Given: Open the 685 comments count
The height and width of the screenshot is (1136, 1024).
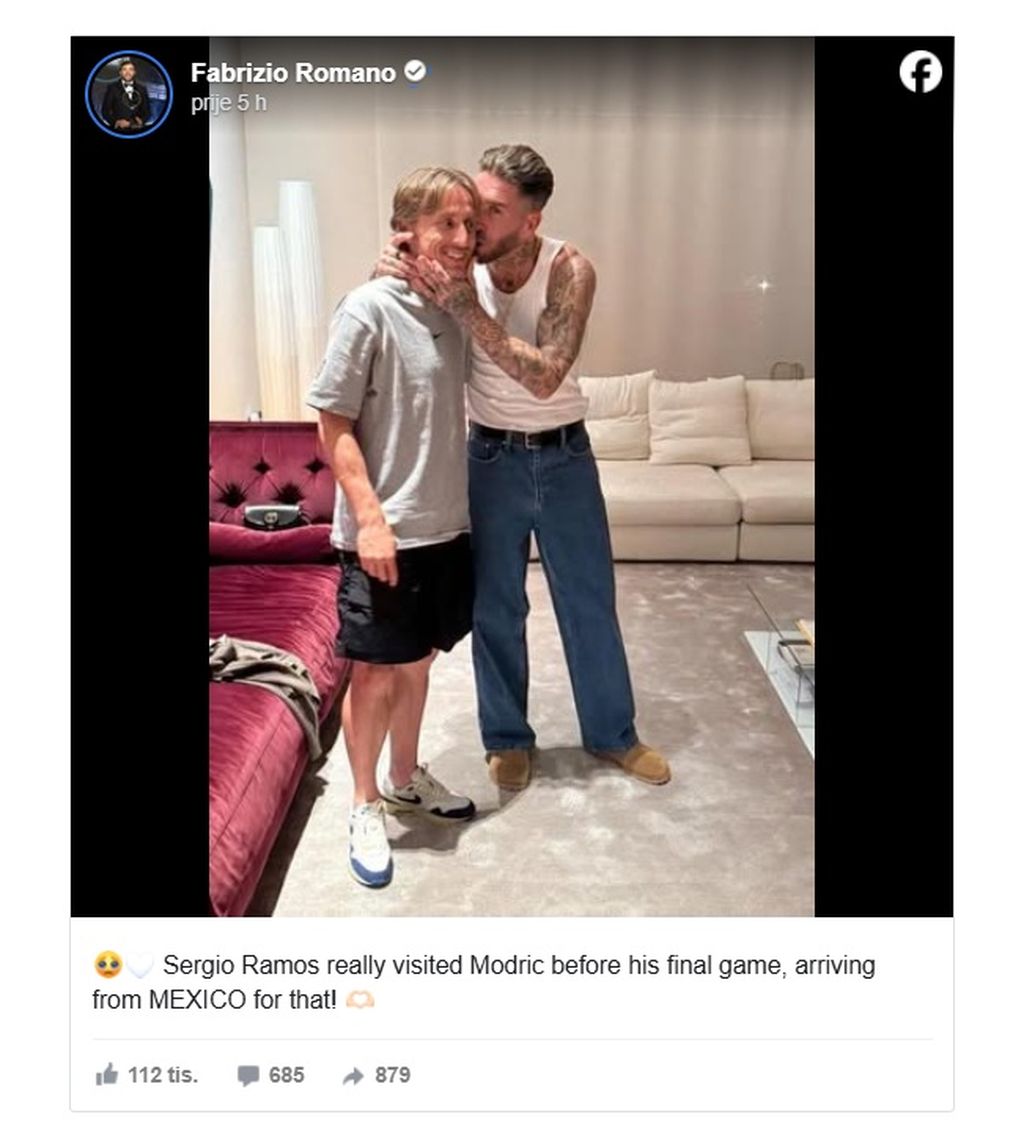Looking at the screenshot, I should pos(286,1075).
